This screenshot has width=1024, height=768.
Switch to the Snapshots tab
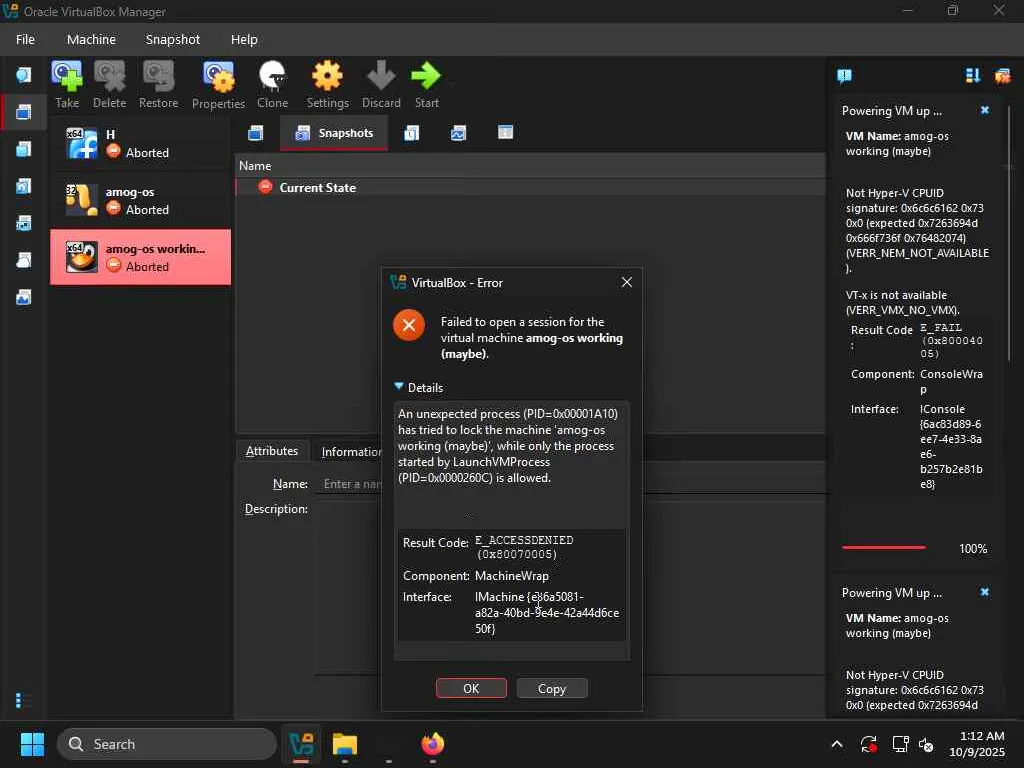[x=334, y=133]
